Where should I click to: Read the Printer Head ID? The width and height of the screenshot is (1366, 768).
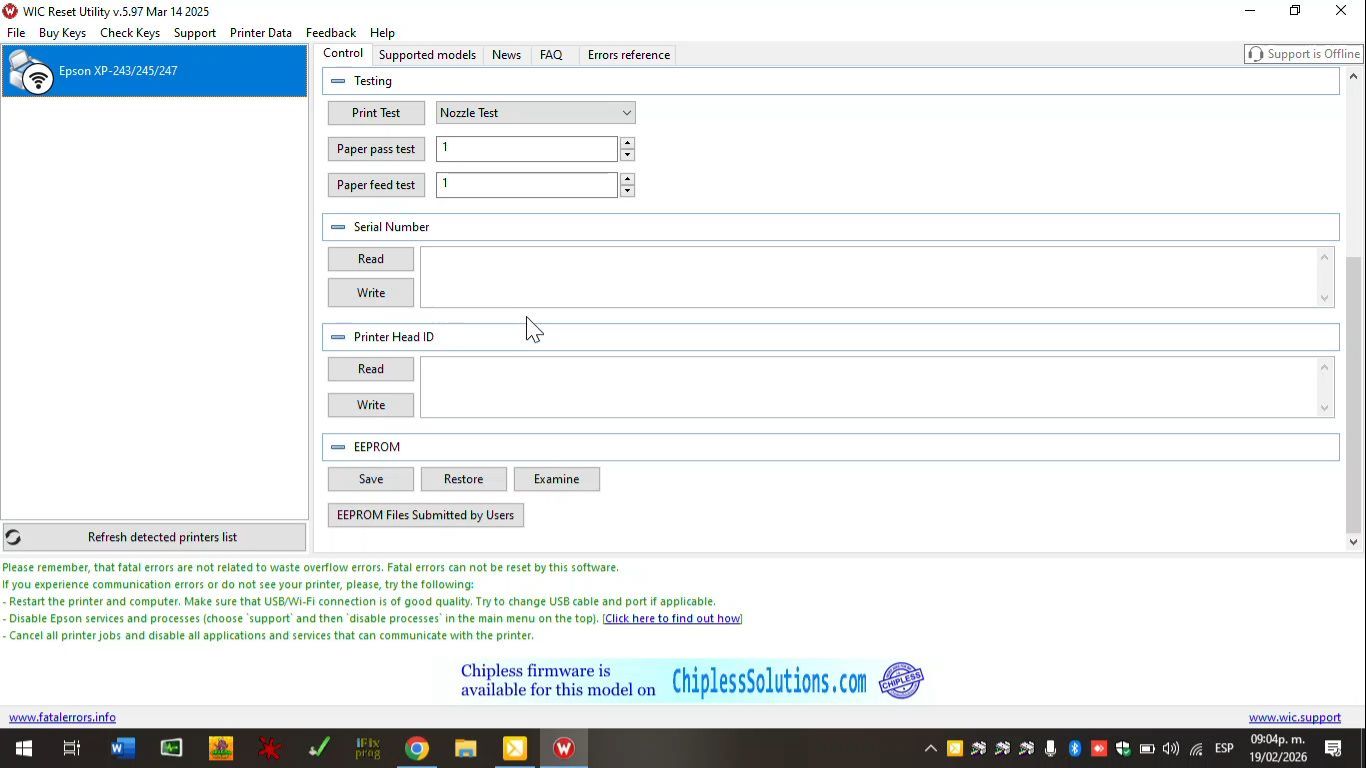(x=371, y=369)
